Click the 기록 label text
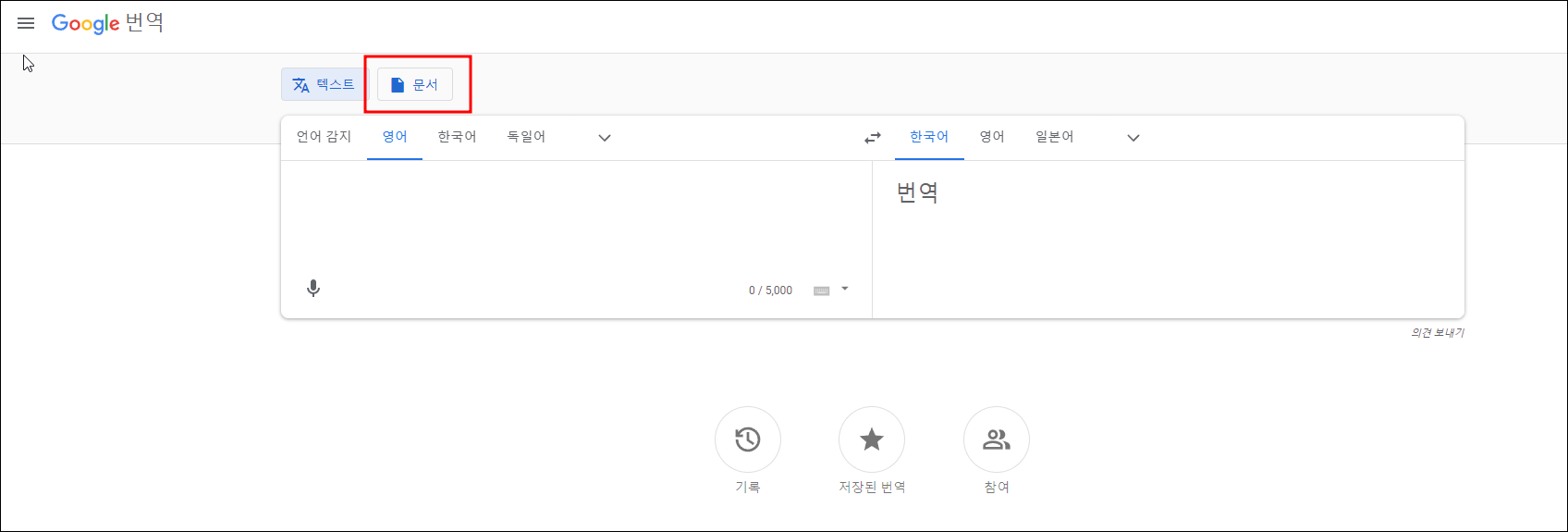This screenshot has width=1568, height=532. point(748,488)
